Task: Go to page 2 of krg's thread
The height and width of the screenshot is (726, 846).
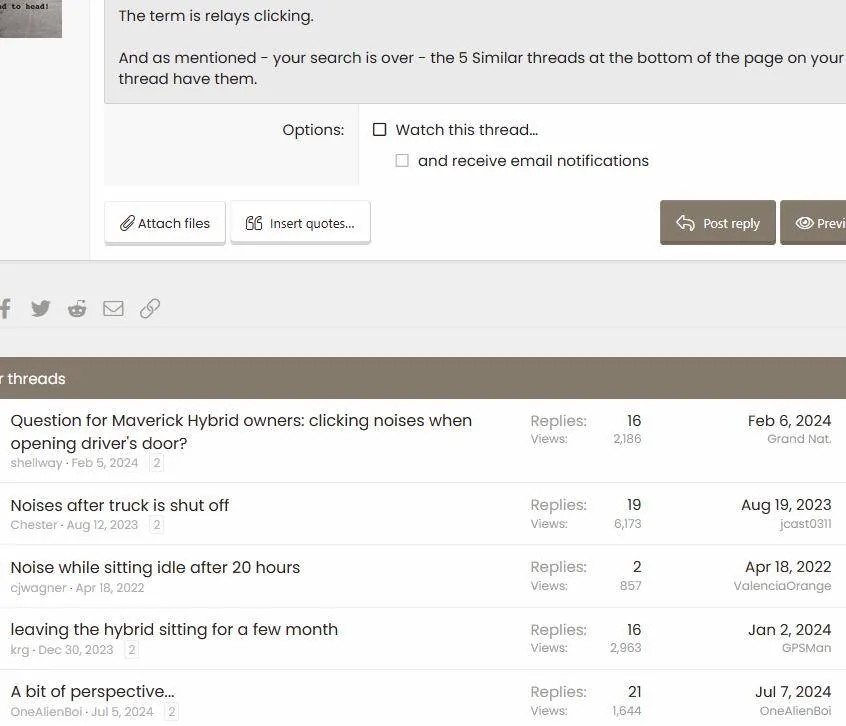Action: (132, 650)
